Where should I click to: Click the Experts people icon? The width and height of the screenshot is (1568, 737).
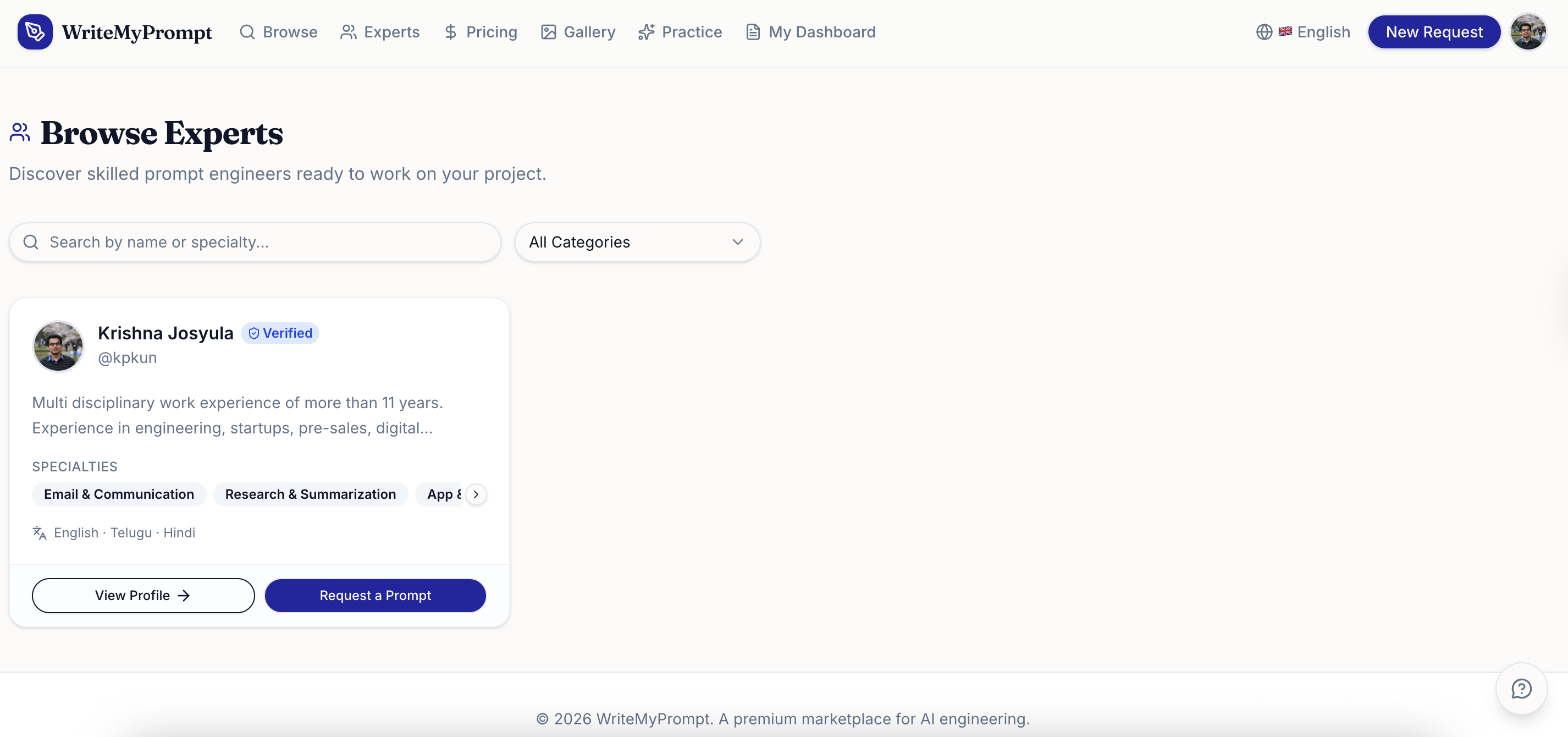click(x=348, y=32)
